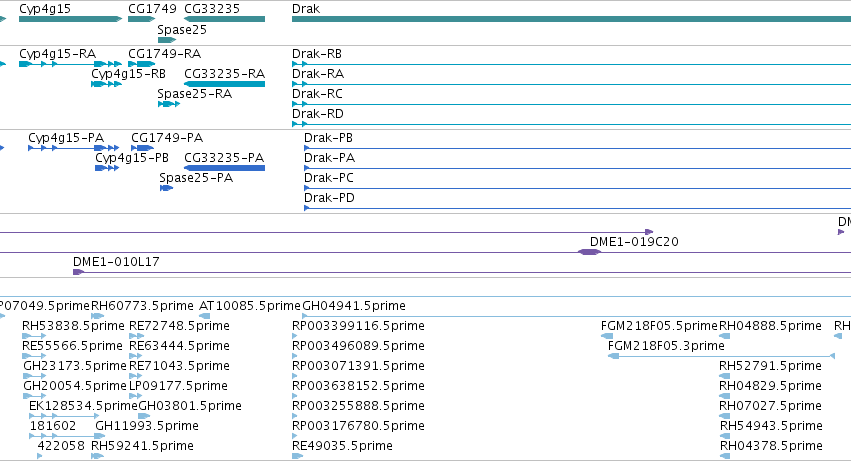The image size is (851, 461).
Task: Click the Drak-PC protein label
Action: click(329, 178)
